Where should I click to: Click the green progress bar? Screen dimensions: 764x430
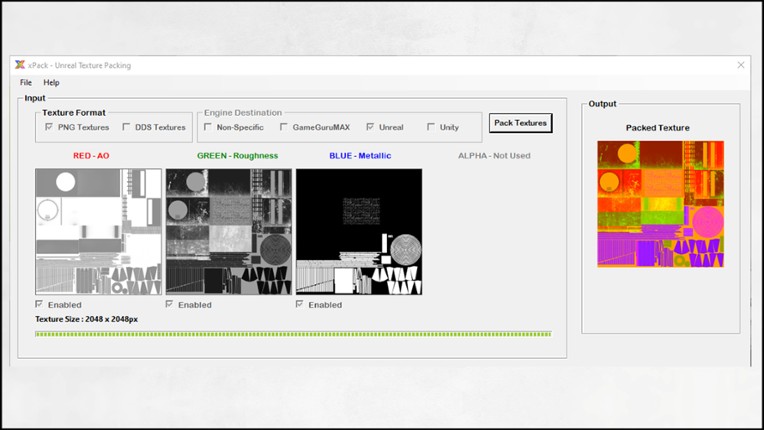(292, 334)
